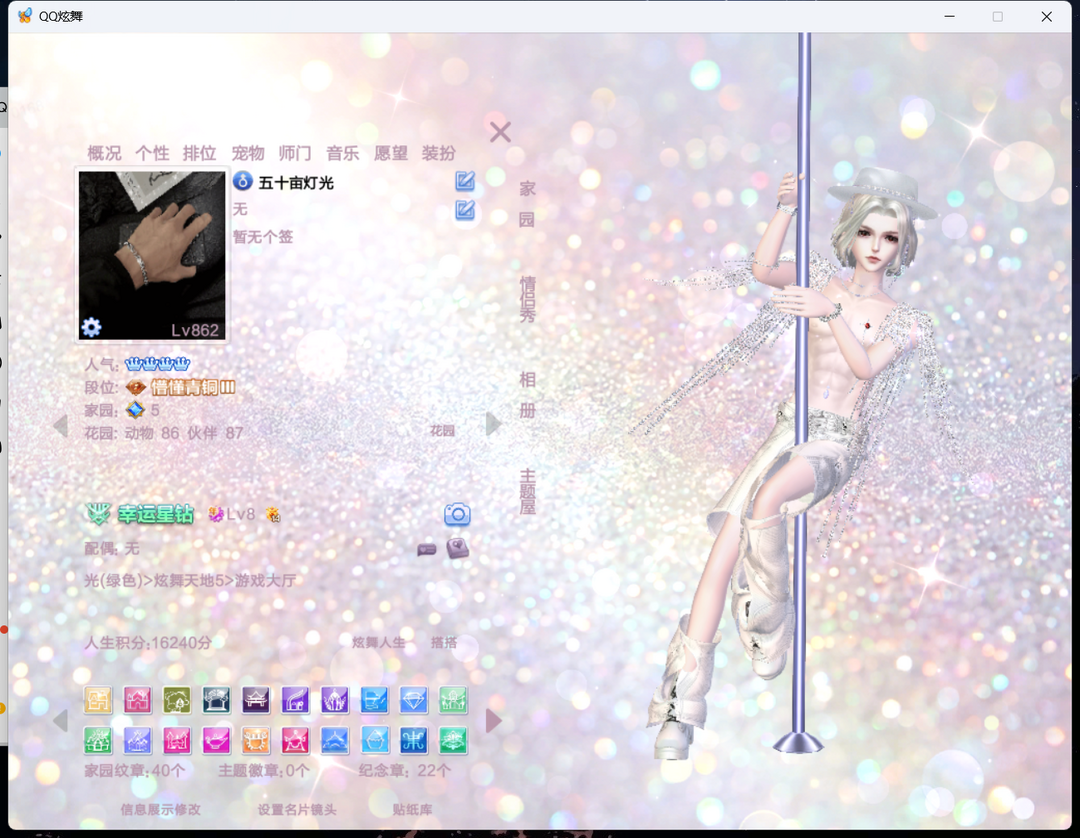
Task: Click the camera snapshot icon
Action: click(457, 514)
